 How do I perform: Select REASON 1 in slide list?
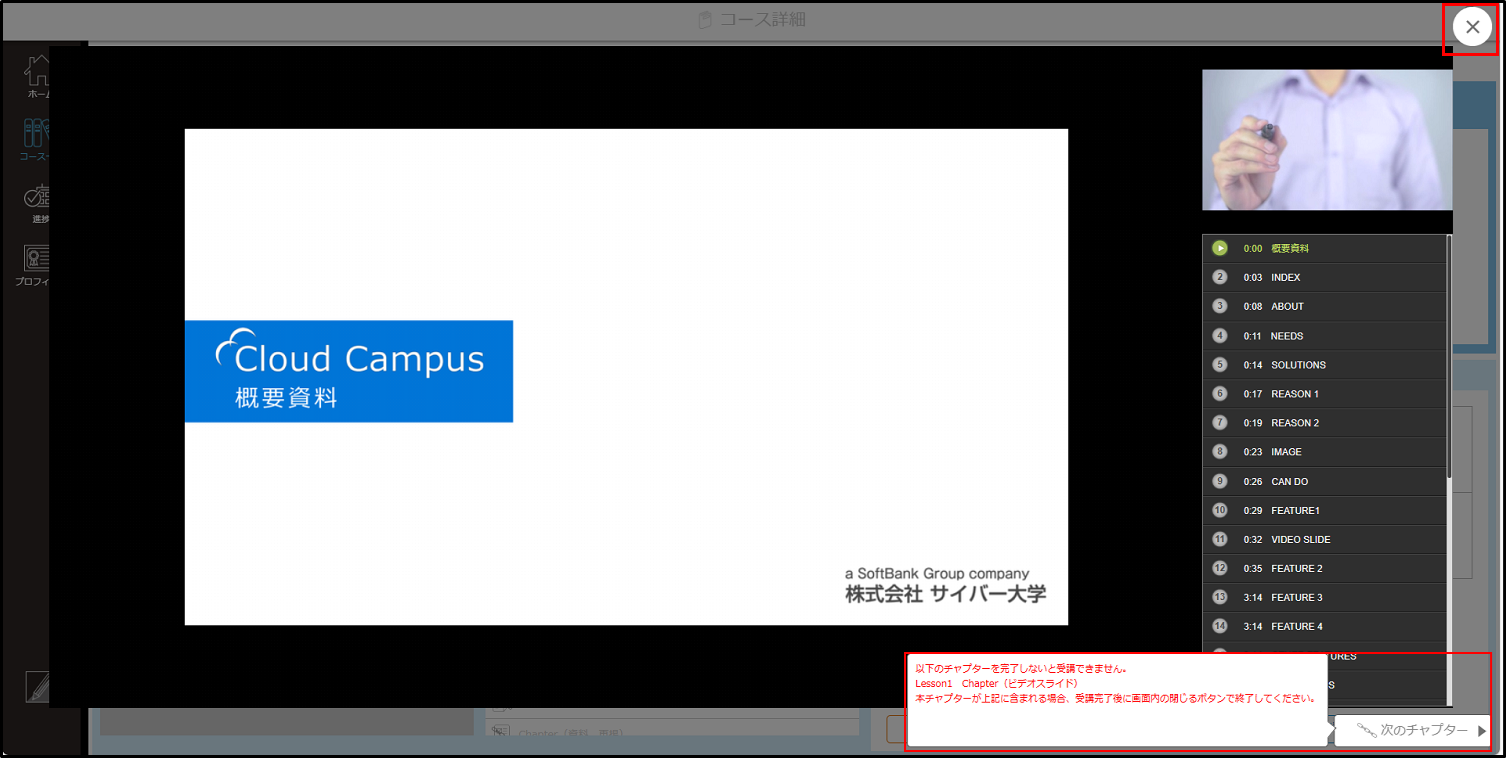pos(1324,394)
